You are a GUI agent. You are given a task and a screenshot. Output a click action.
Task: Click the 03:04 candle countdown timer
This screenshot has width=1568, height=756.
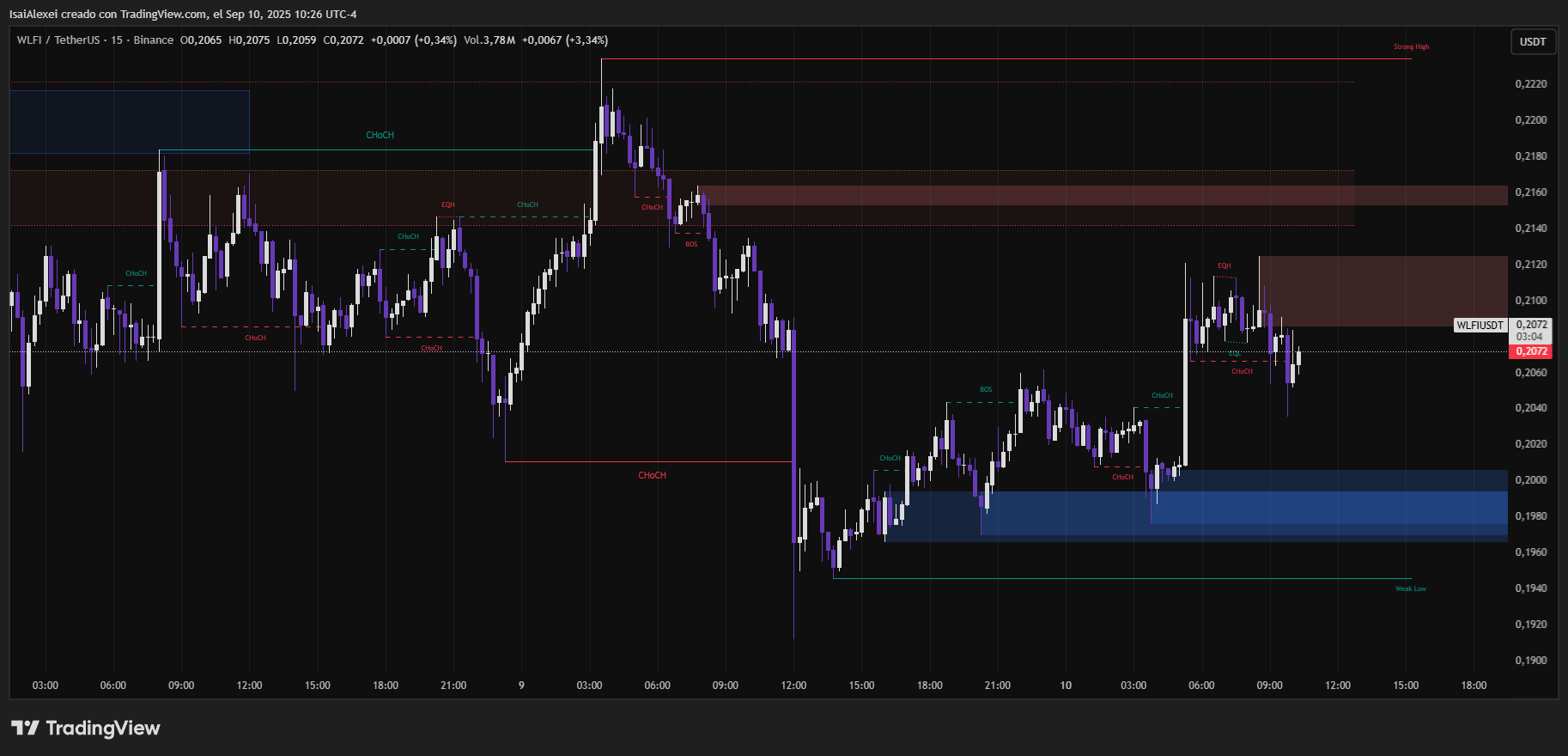1529,337
